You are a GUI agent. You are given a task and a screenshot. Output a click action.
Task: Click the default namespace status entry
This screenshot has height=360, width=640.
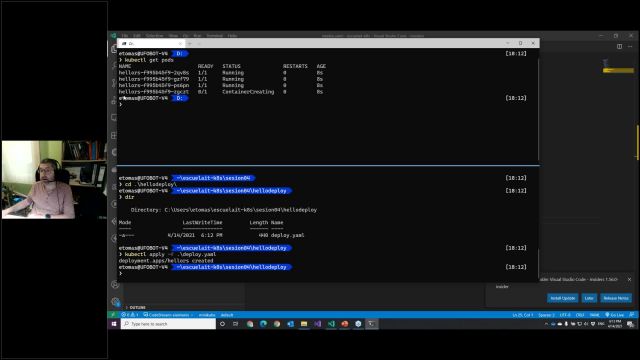[x=227, y=315]
